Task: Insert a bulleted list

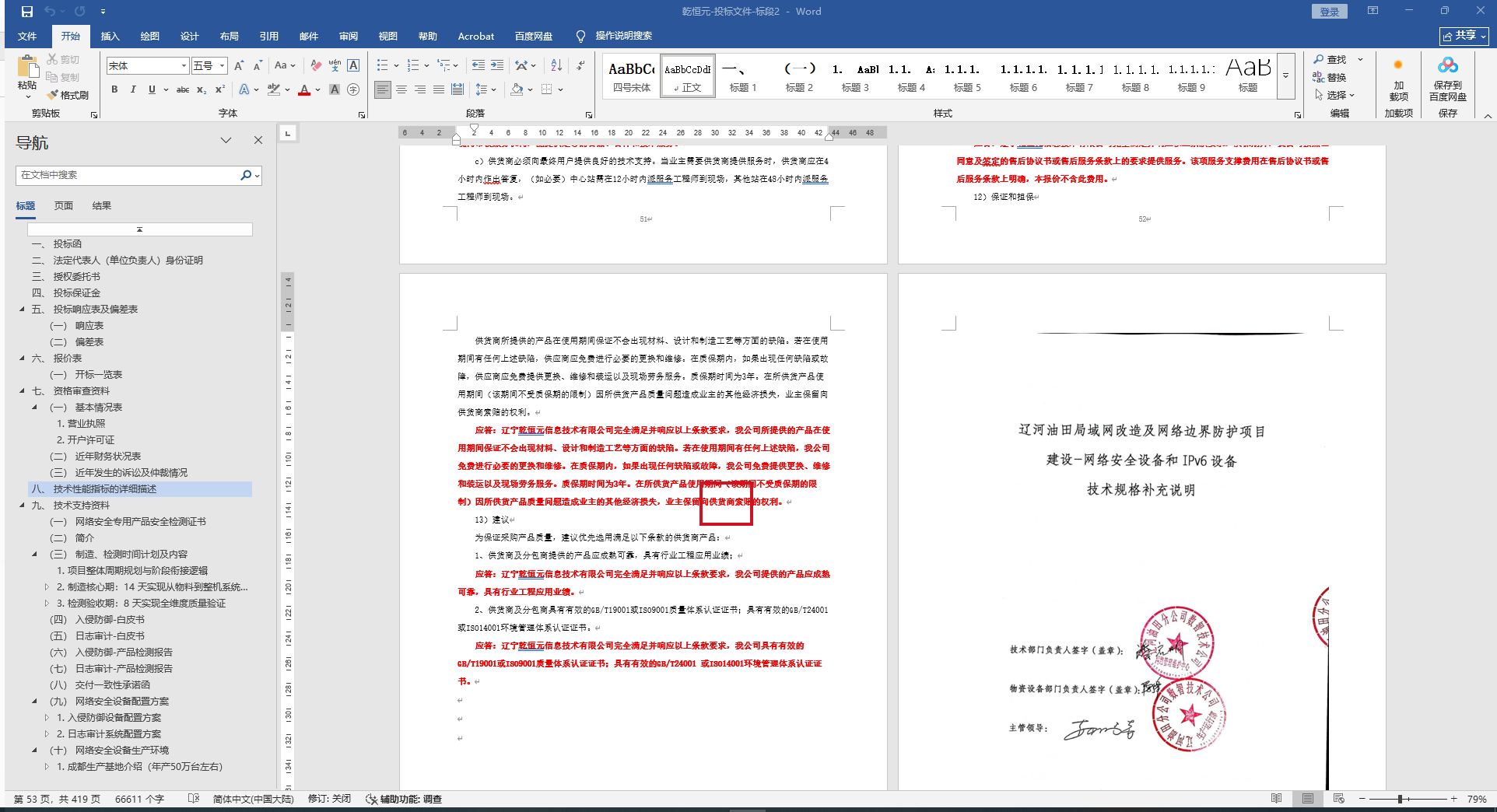Action: (x=382, y=66)
